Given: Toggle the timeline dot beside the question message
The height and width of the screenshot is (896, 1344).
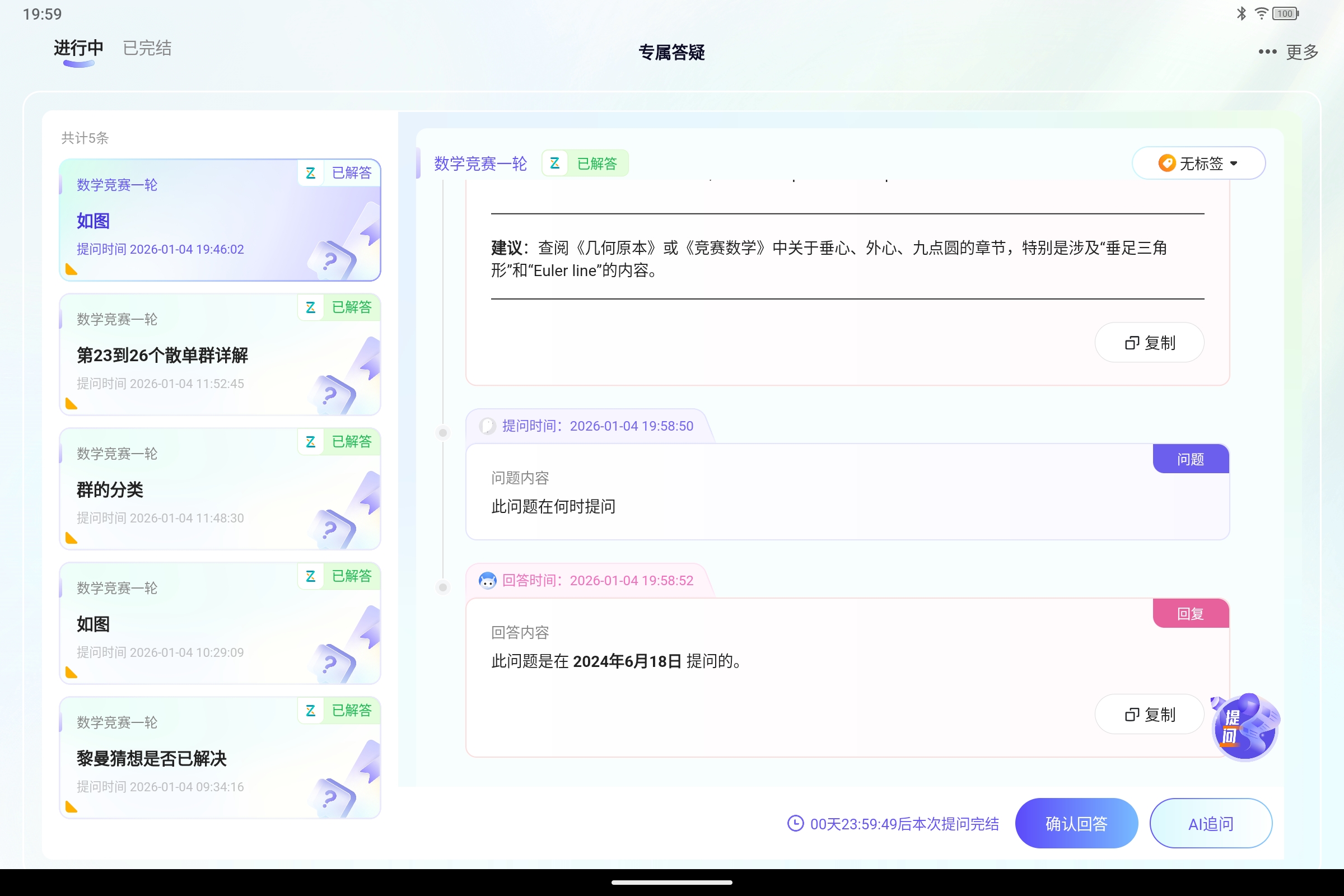Looking at the screenshot, I should [x=444, y=432].
